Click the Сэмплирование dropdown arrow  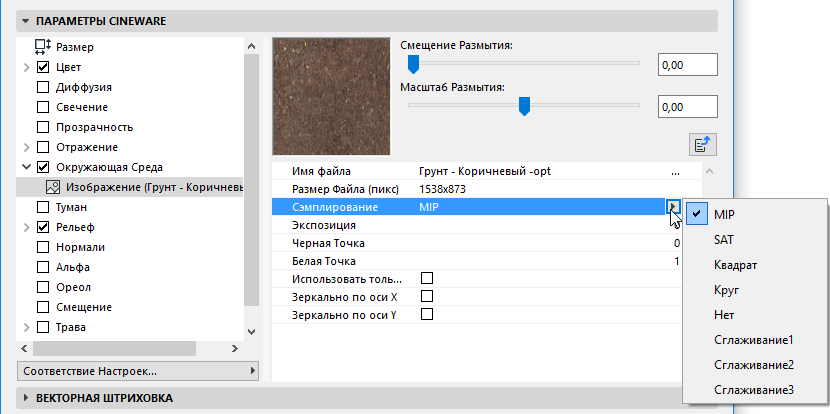673,207
